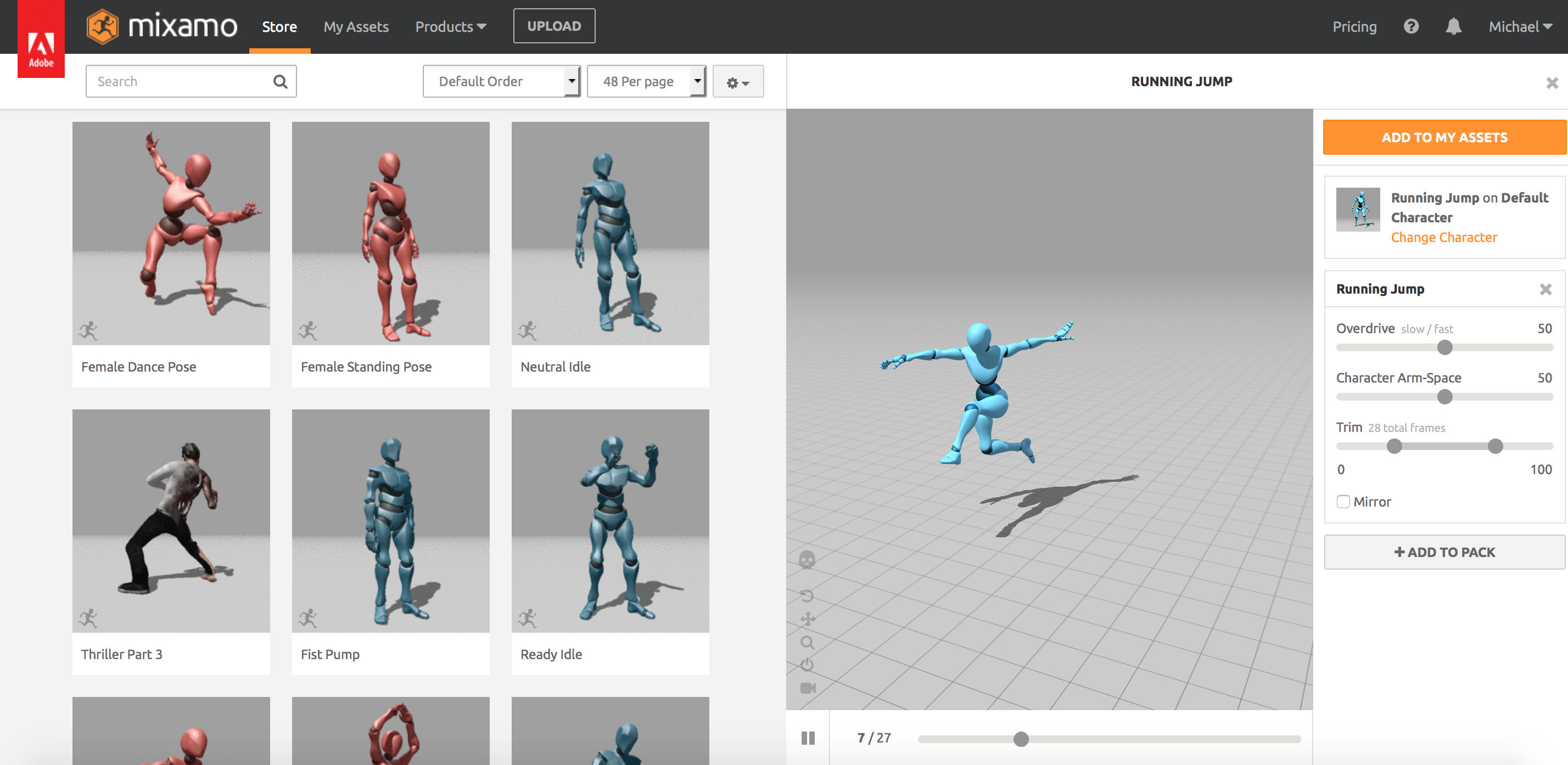This screenshot has width=1568, height=765.
Task: Go to My Assets
Action: click(356, 27)
